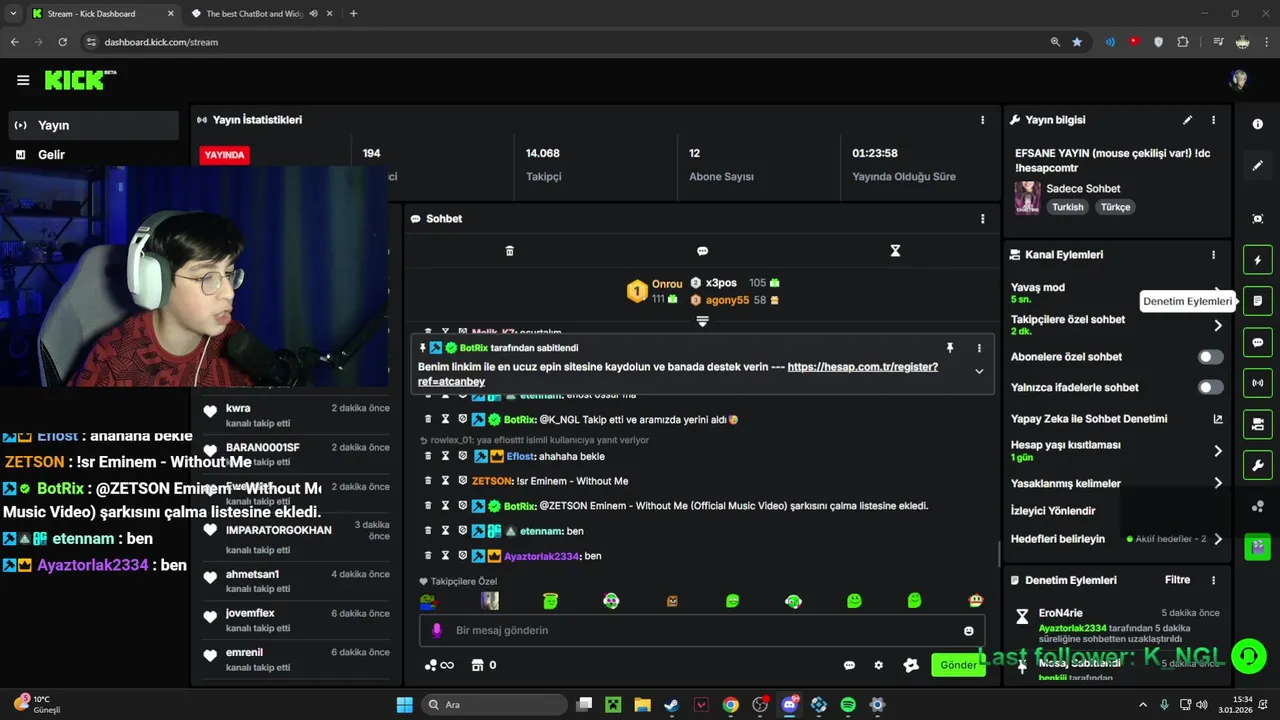This screenshot has width=1280, height=720.
Task: Edit stream info with pencil in Yayın bilgisi
Action: [1187, 120]
